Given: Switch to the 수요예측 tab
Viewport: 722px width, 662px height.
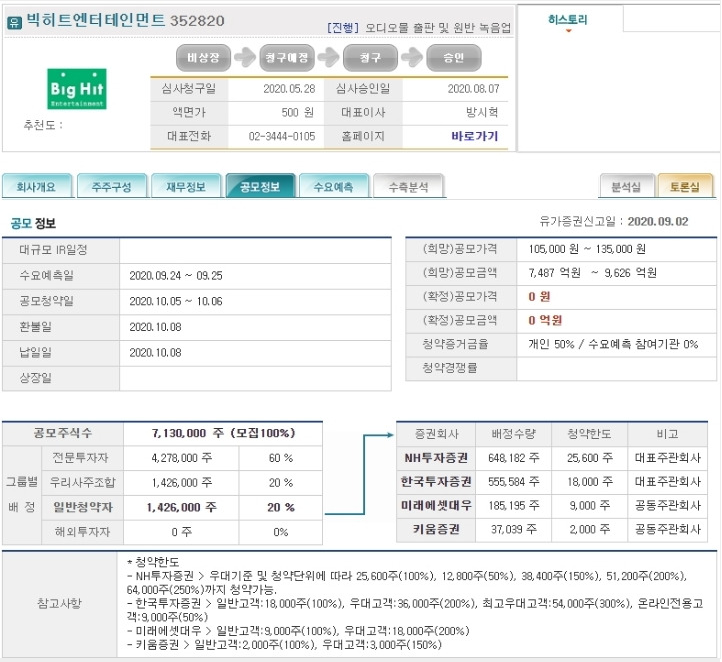Looking at the screenshot, I should tap(334, 186).
